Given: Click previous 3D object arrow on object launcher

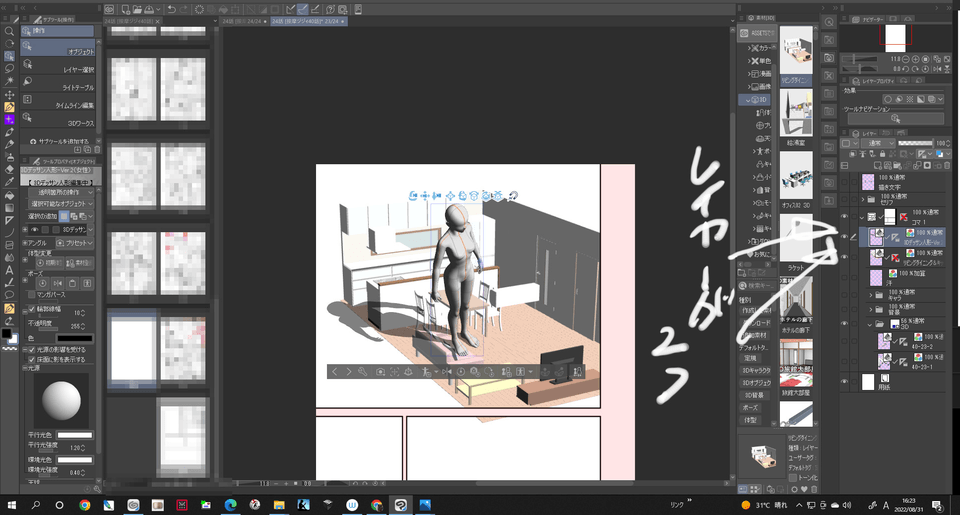Looking at the screenshot, I should click(x=334, y=372).
